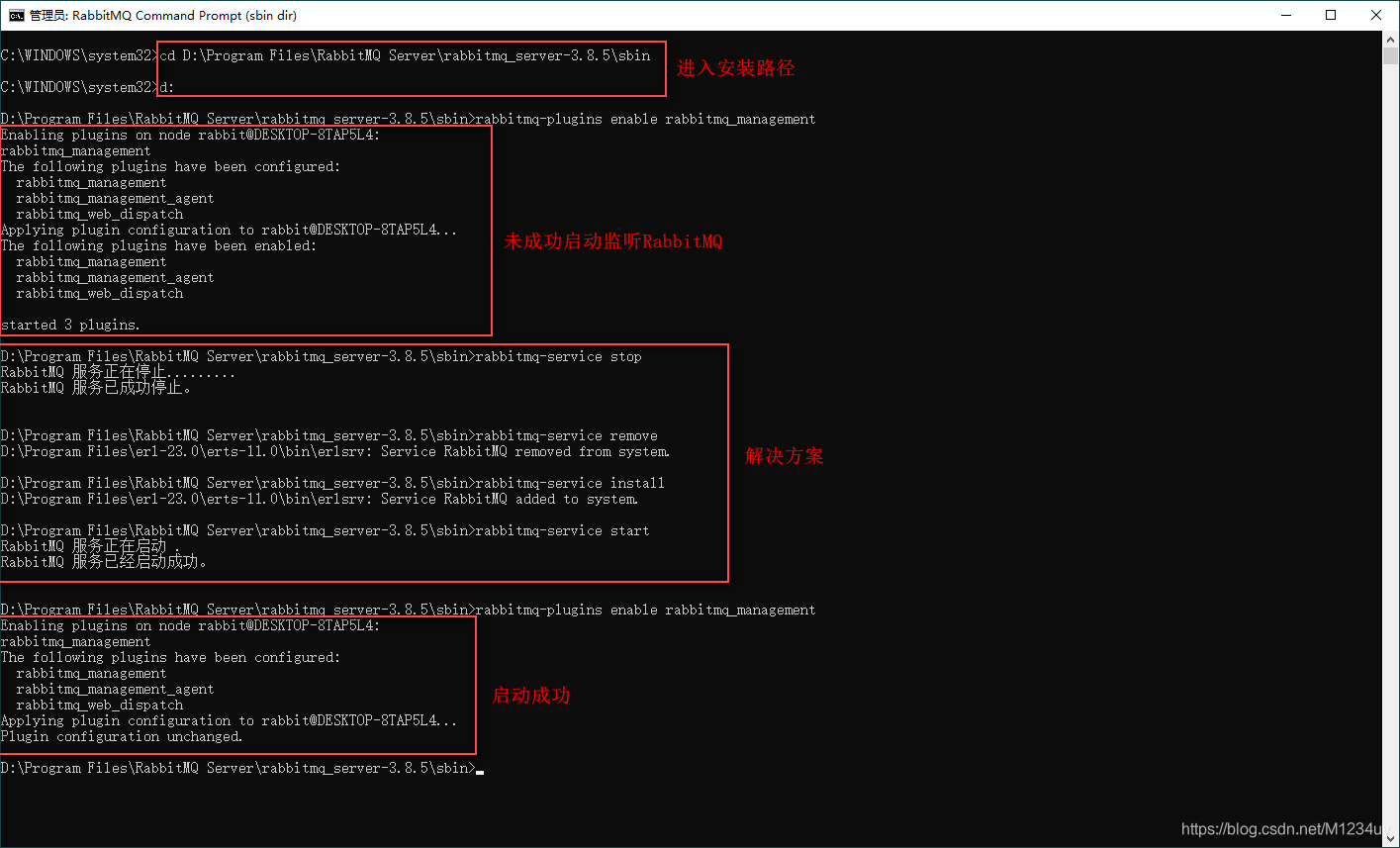
Task: Click the 'RabbitMQ 服务已成功停止。' line
Action: [x=97, y=388]
